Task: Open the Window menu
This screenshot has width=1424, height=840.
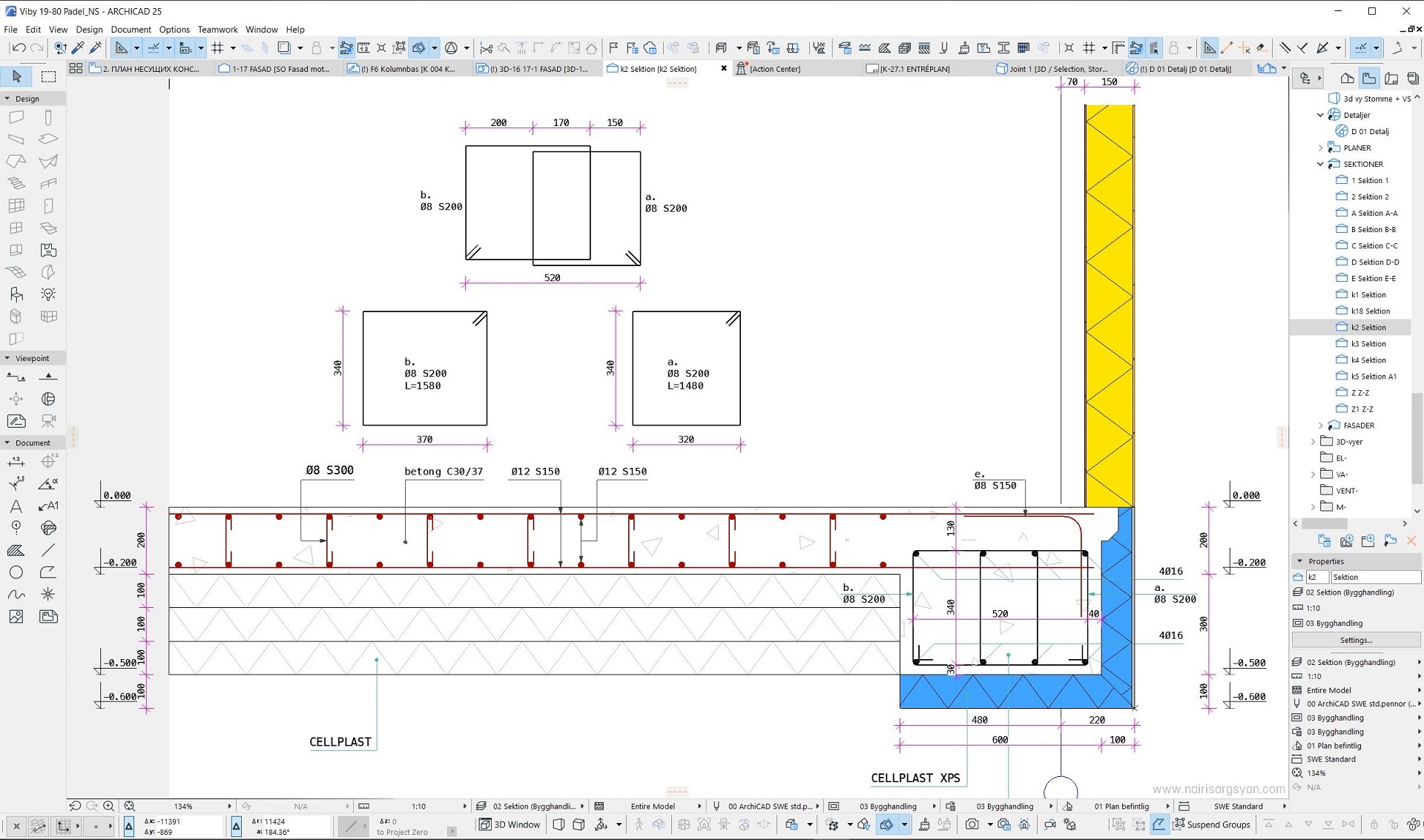Action: pos(261,29)
